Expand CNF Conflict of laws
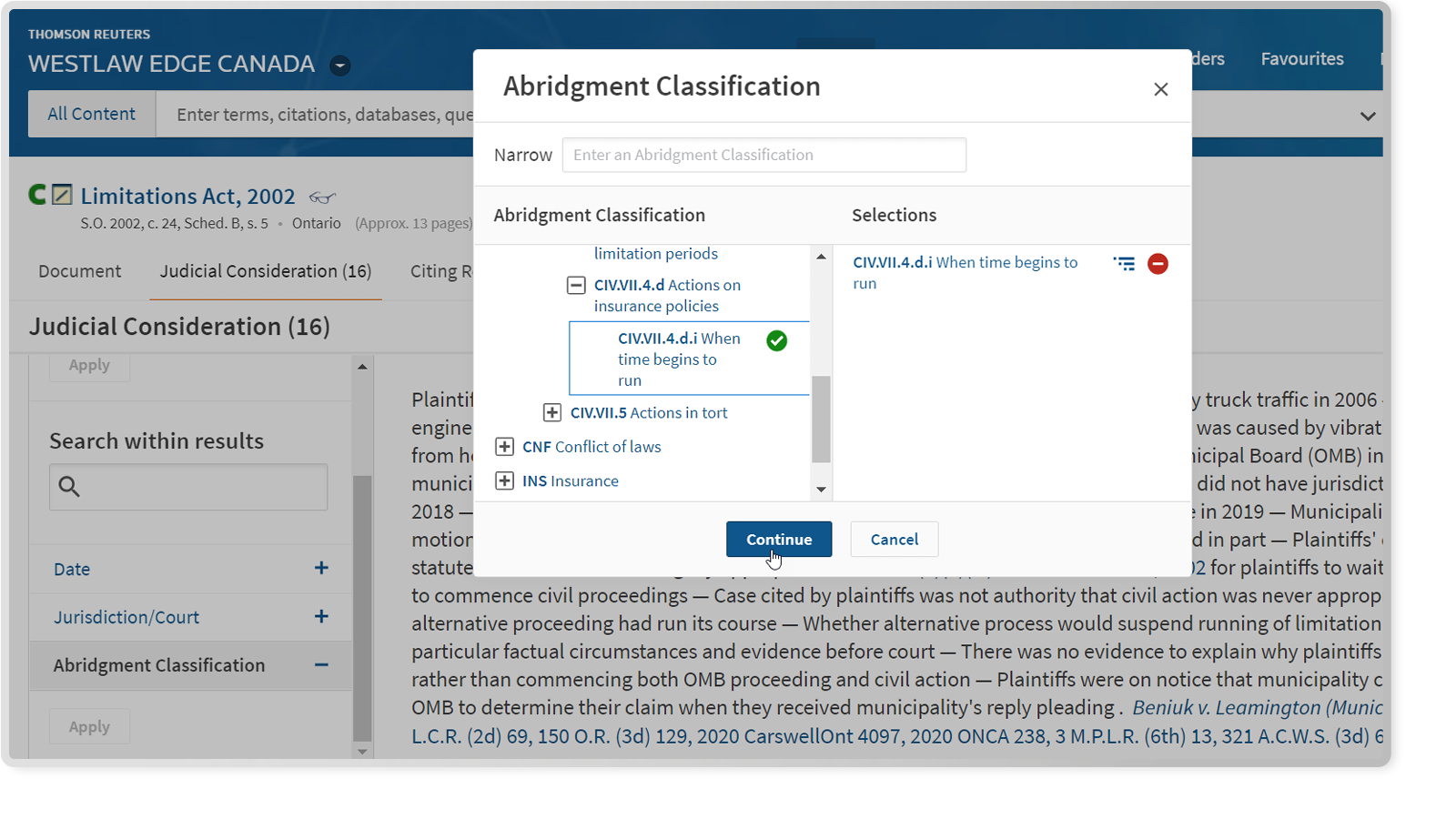This screenshot has height=819, width=1456. click(504, 447)
